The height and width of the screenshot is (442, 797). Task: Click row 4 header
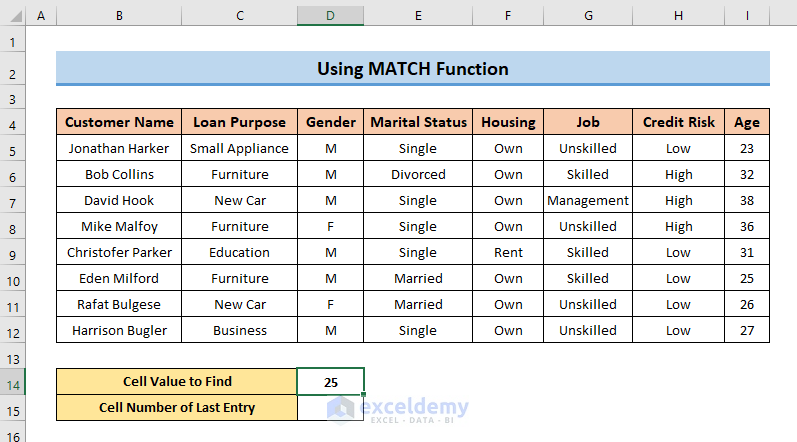point(12,122)
